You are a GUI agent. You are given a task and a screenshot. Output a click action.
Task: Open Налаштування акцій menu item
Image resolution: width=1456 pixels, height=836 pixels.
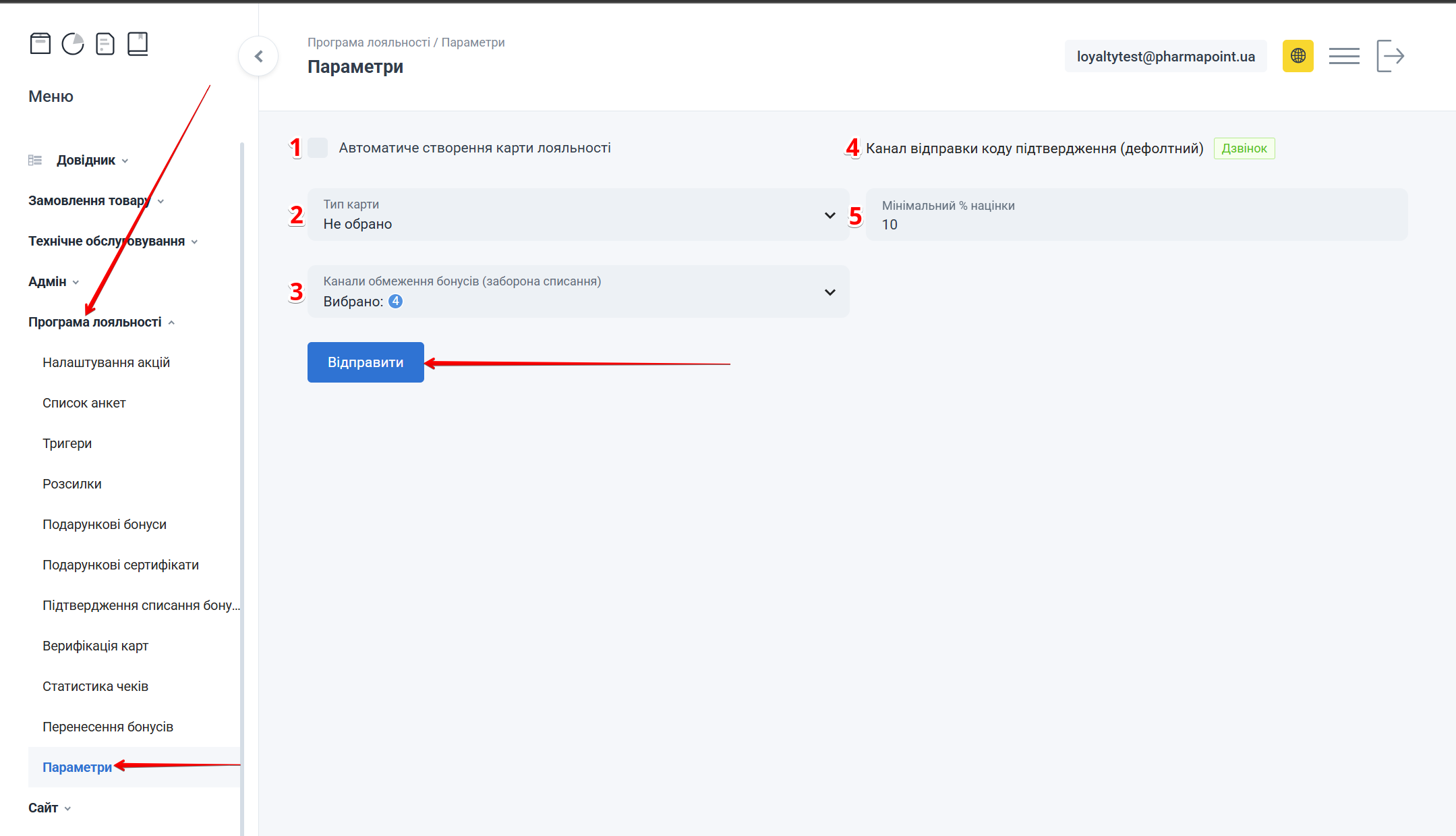coord(106,363)
